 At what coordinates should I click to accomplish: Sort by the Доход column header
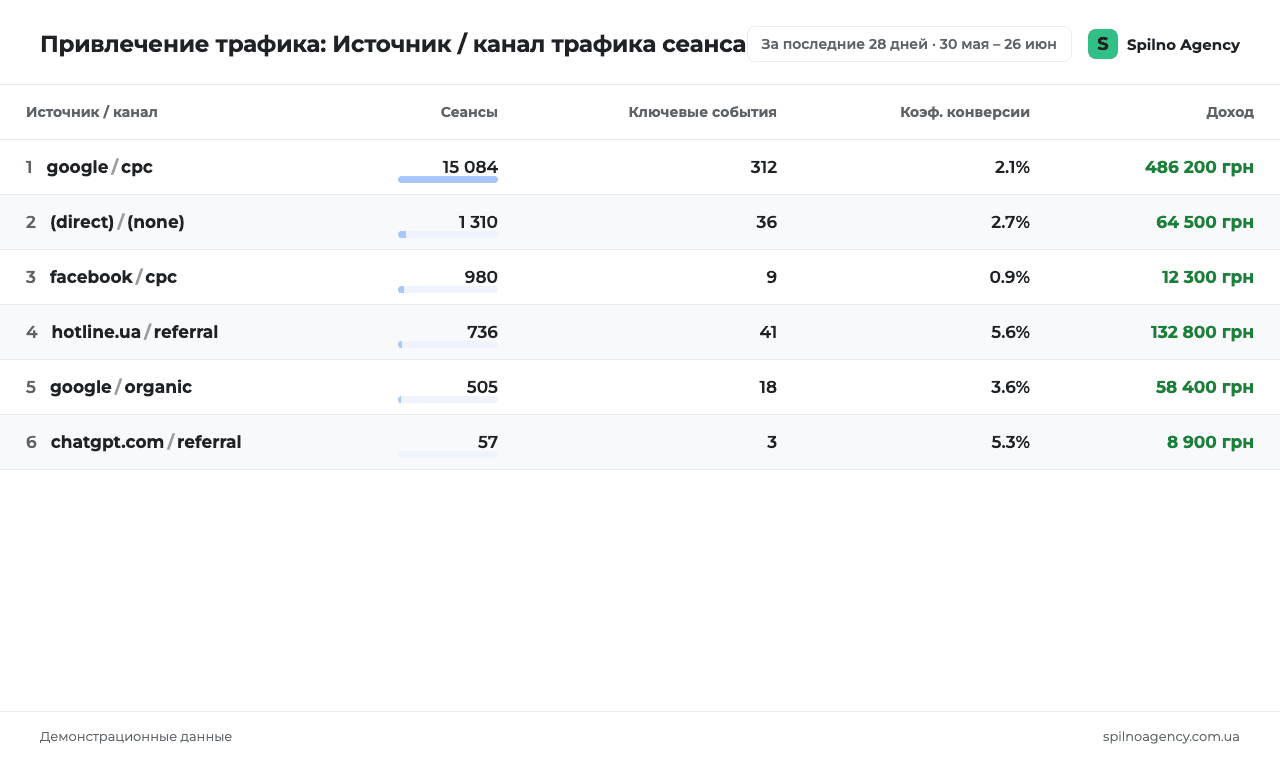[x=1230, y=112]
